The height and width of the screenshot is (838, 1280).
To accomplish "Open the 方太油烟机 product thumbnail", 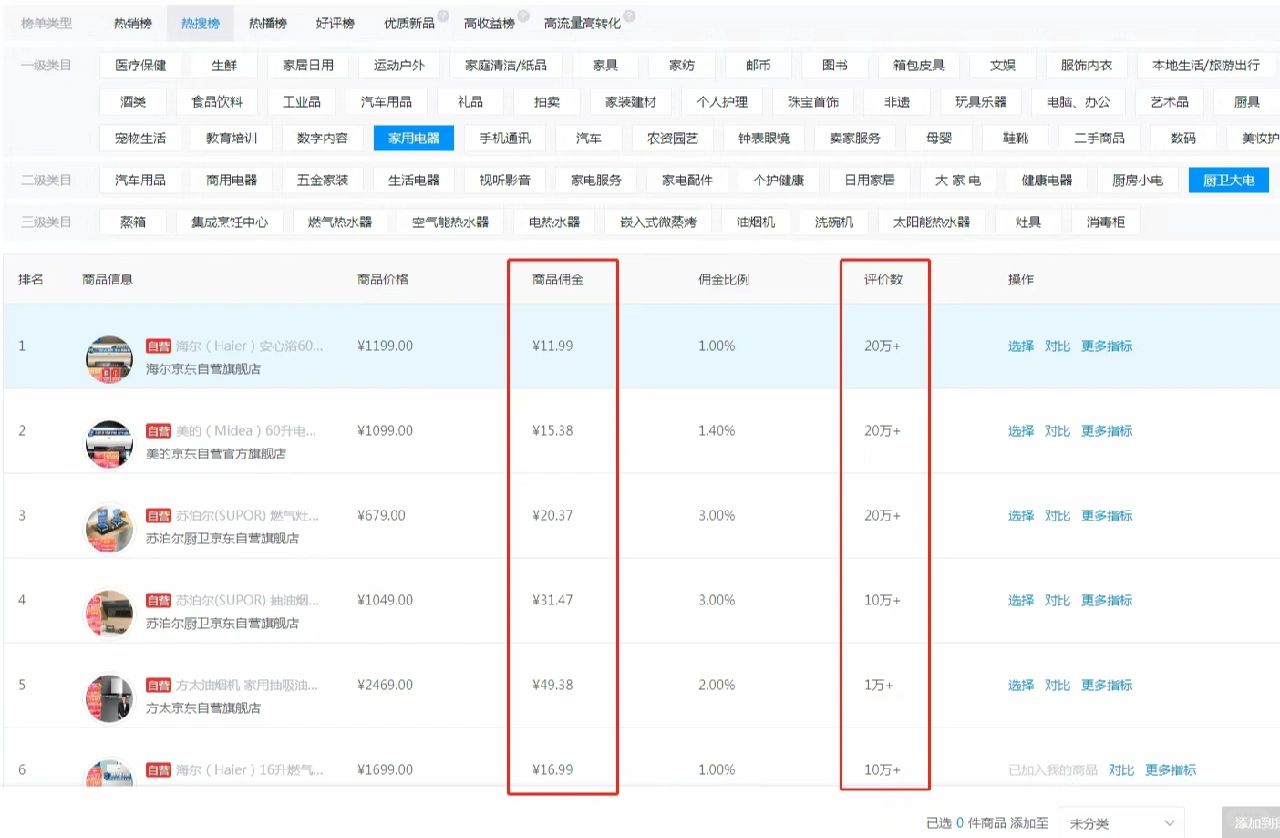I will [x=109, y=698].
